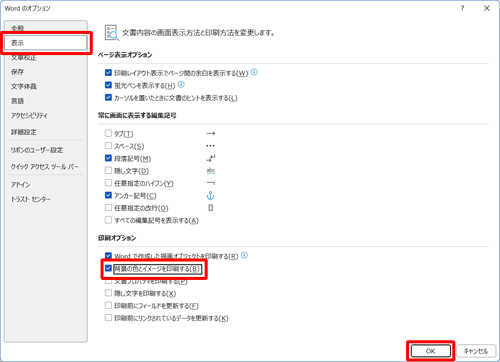Open the 詳細設定 category
500x362 pixels.
24,132
